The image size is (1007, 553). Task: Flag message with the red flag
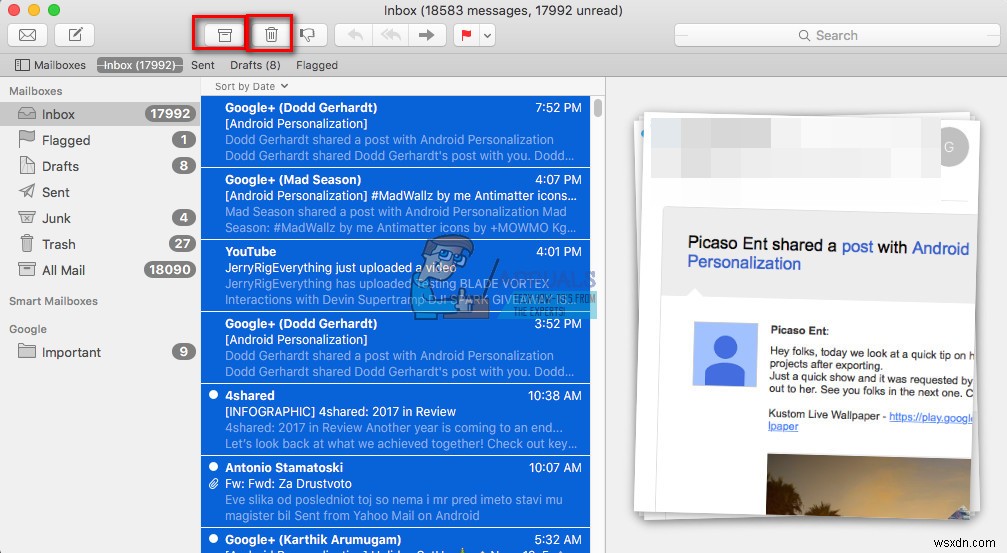pos(466,35)
